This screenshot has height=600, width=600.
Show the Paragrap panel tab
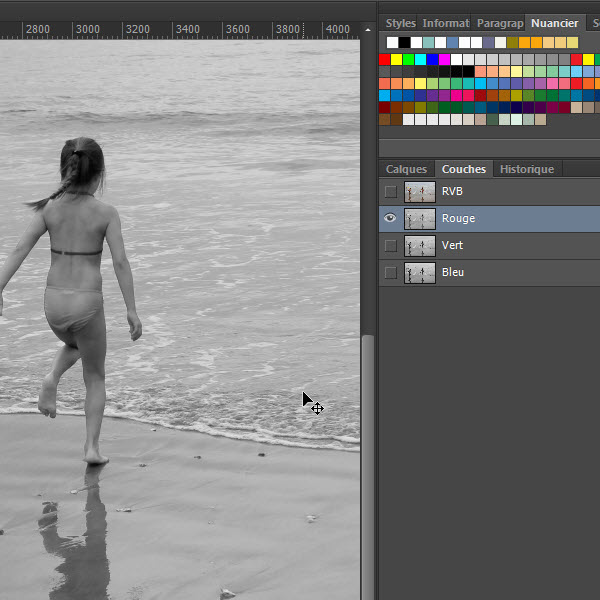[x=499, y=23]
